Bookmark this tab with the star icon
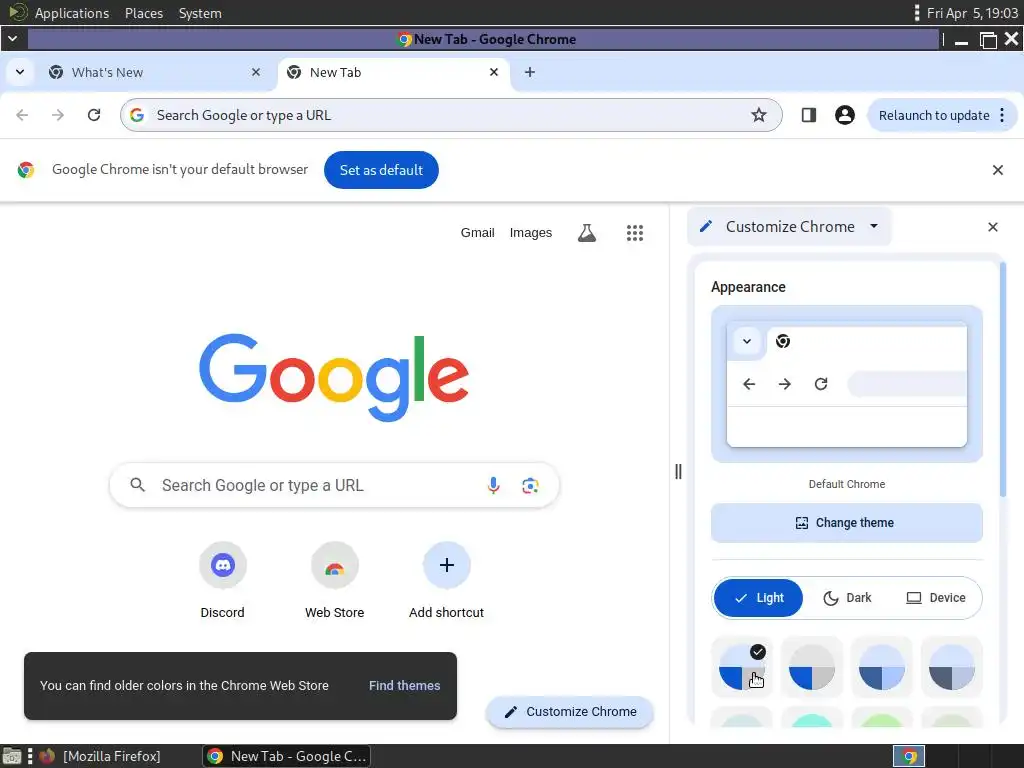1024x768 pixels. click(758, 115)
